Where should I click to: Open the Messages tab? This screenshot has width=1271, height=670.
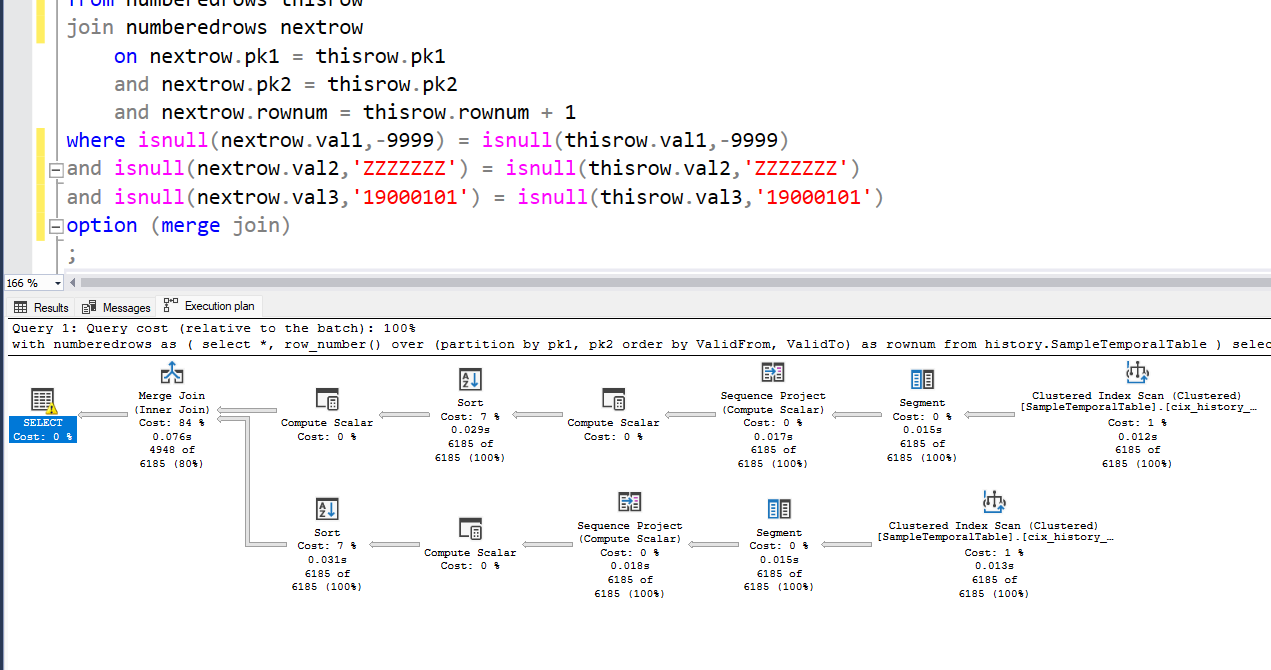pos(117,307)
